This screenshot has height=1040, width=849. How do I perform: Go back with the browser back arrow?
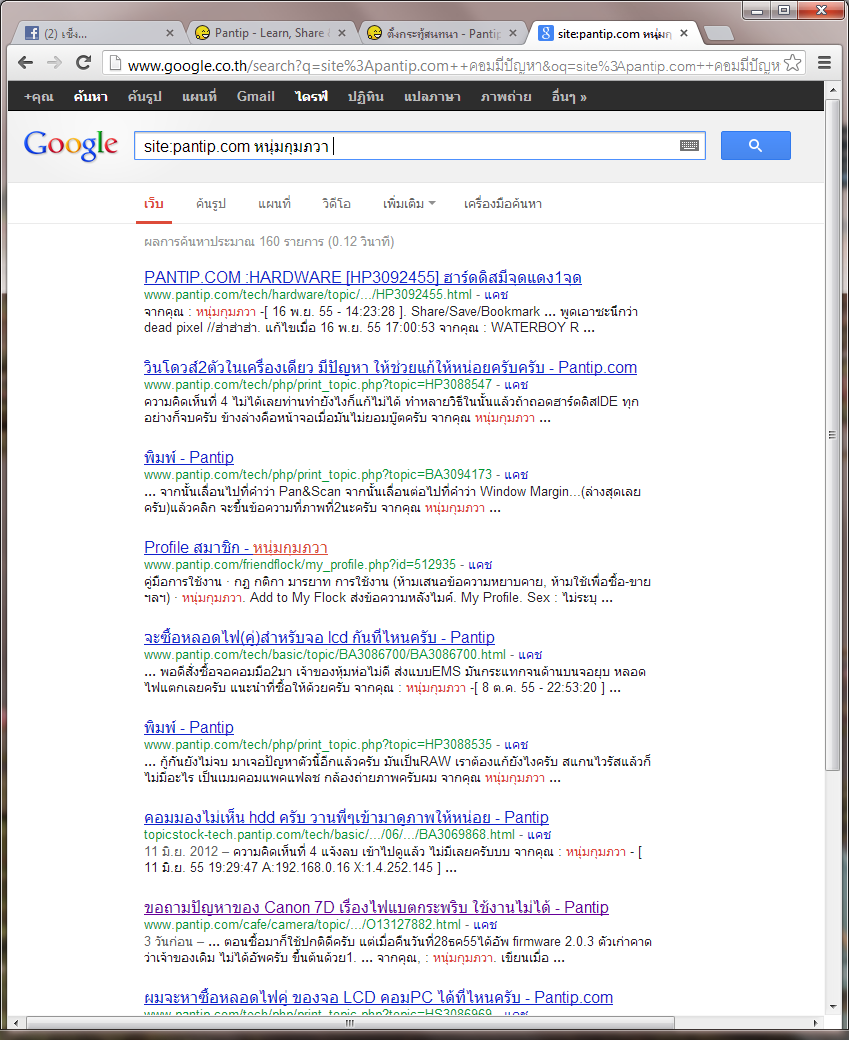point(25,63)
